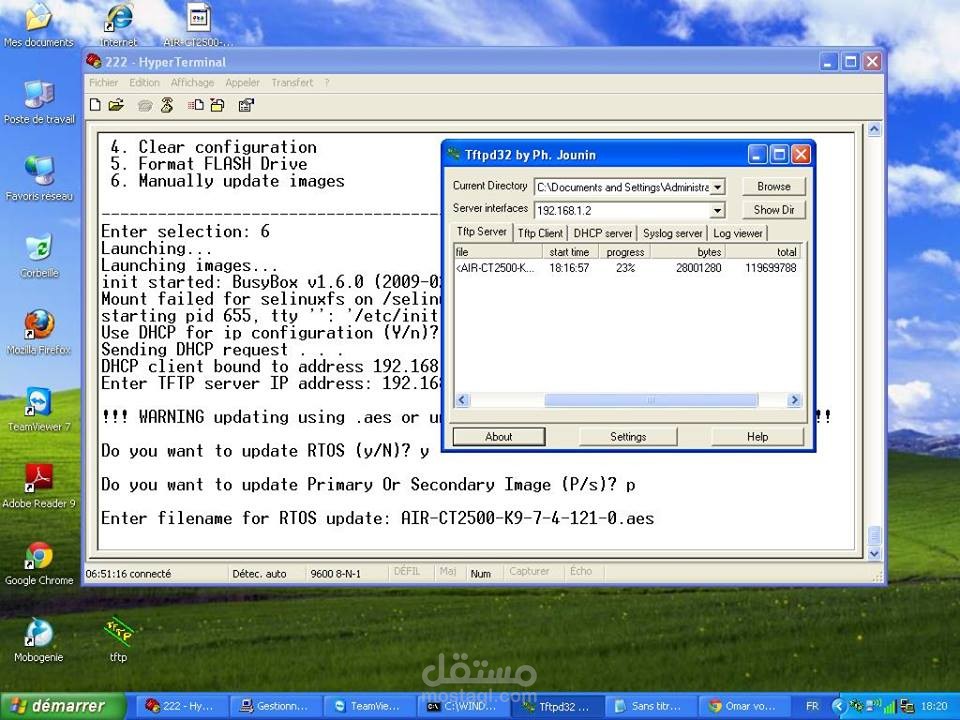Open the Corbeille recycle bin icon
960x720 pixels.
39,256
